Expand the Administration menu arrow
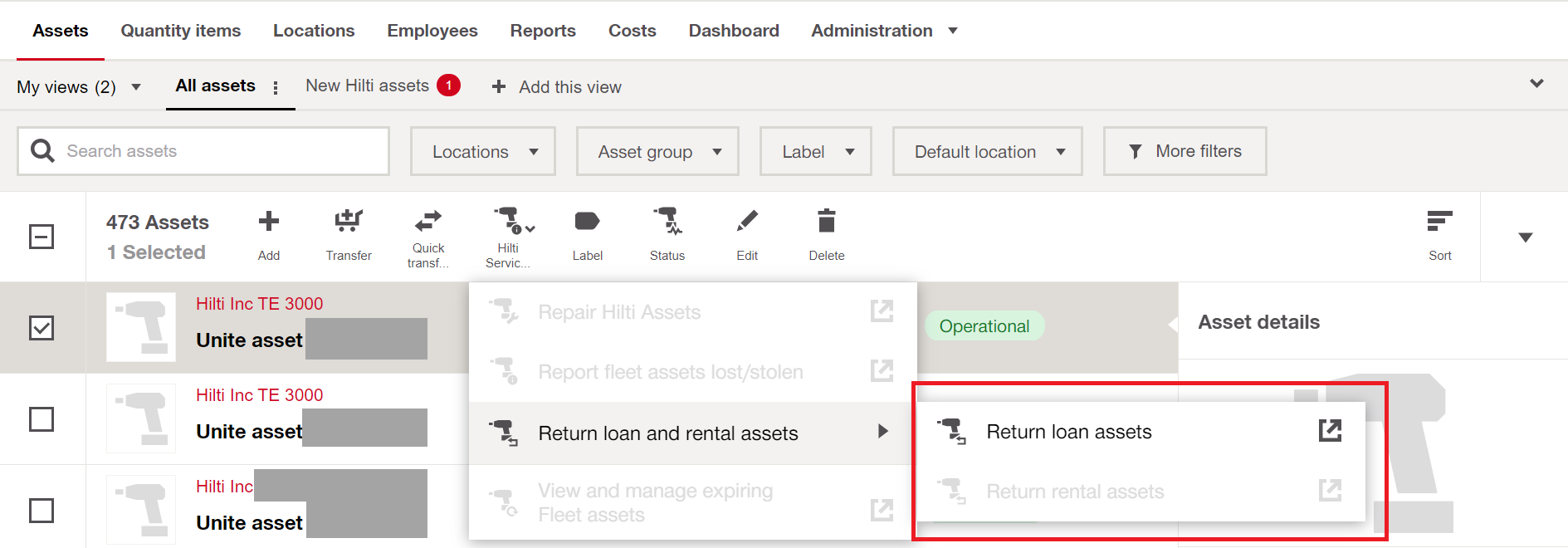Viewport: 1568px width, 548px height. tap(953, 31)
